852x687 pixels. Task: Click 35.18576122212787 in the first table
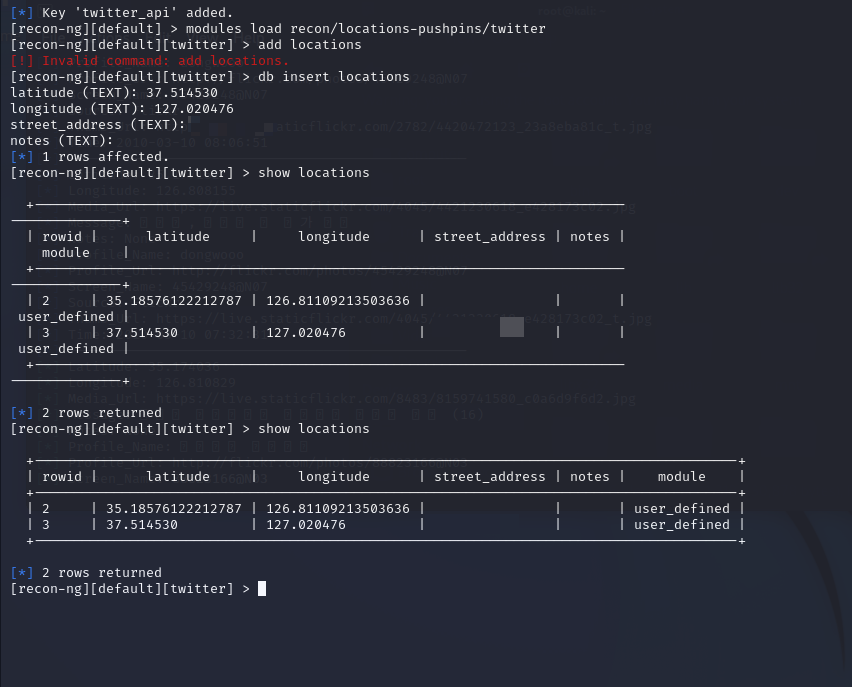tap(174, 301)
